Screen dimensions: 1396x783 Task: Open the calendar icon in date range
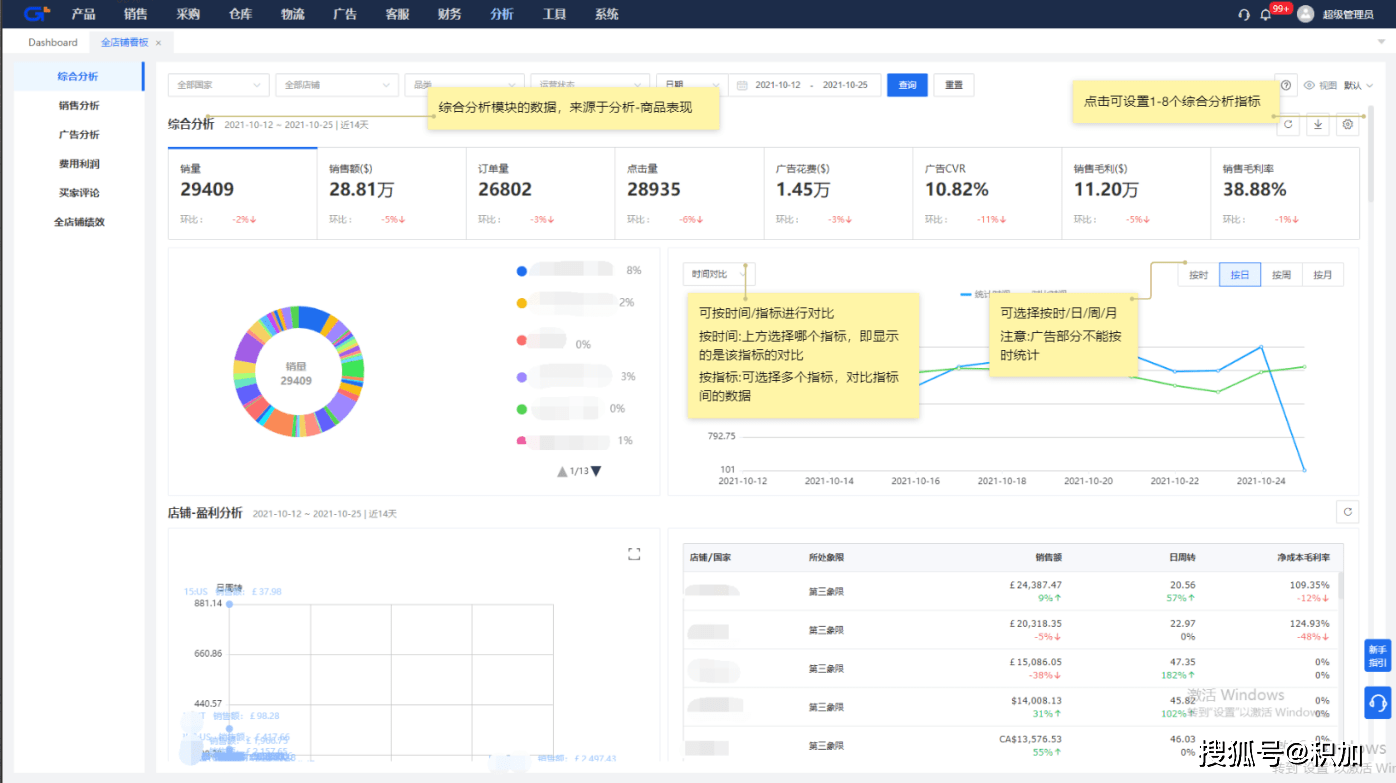742,85
